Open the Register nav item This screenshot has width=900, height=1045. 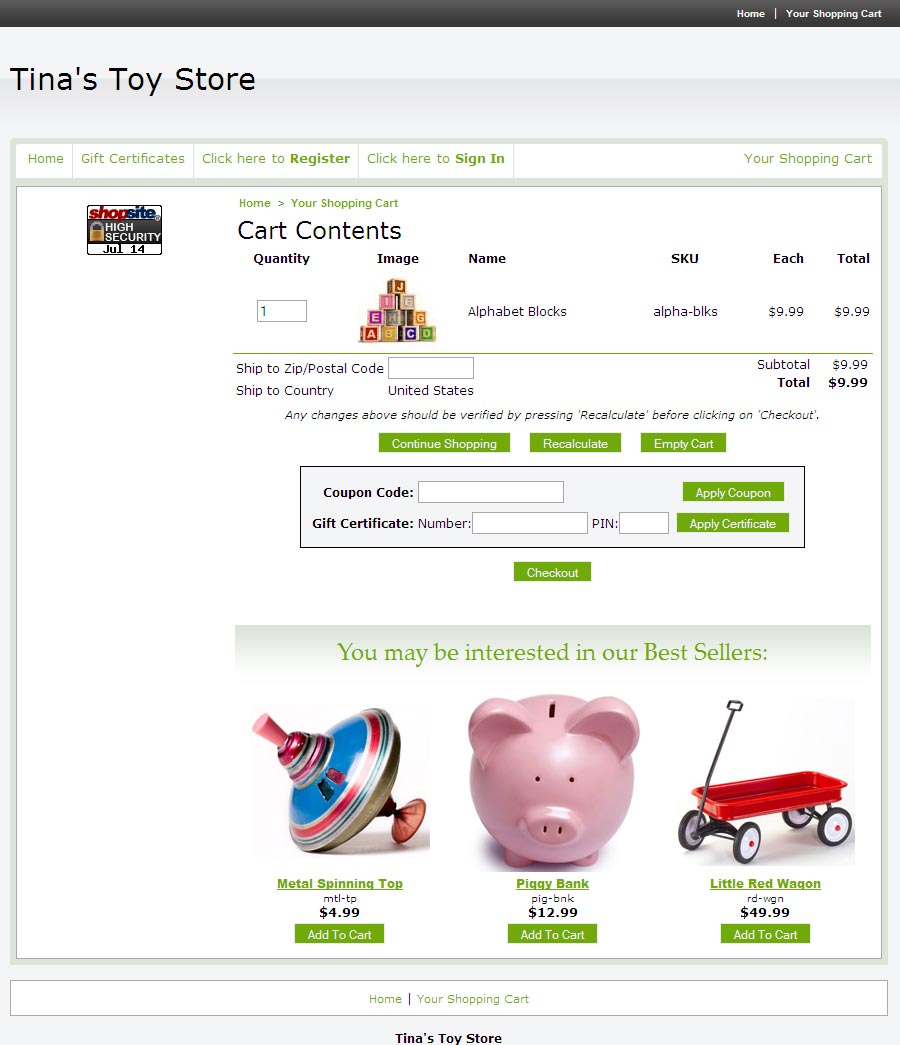[x=276, y=159]
